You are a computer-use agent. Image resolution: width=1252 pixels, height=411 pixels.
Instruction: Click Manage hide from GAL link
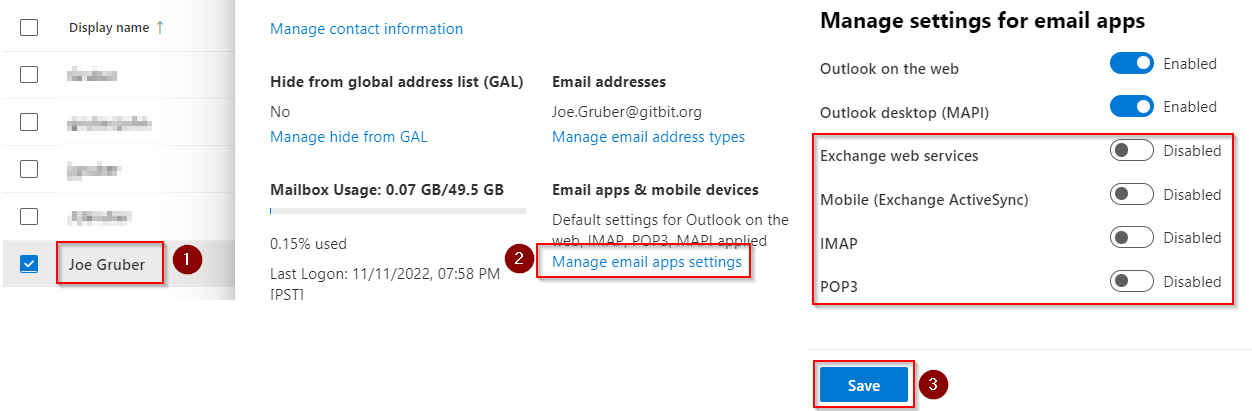click(348, 137)
